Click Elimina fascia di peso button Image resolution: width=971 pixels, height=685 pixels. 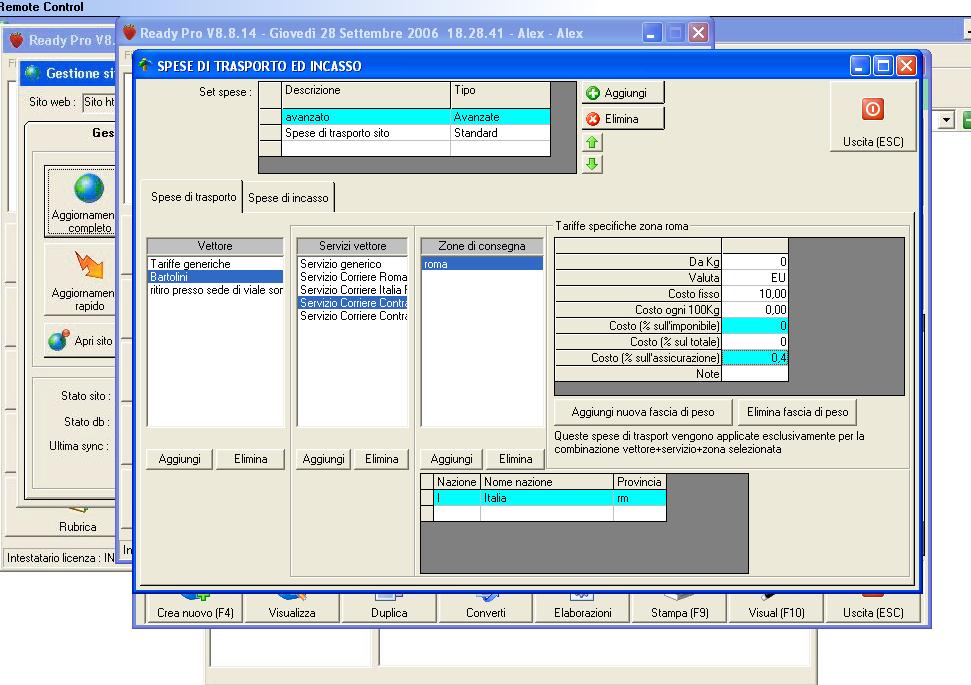(798, 412)
